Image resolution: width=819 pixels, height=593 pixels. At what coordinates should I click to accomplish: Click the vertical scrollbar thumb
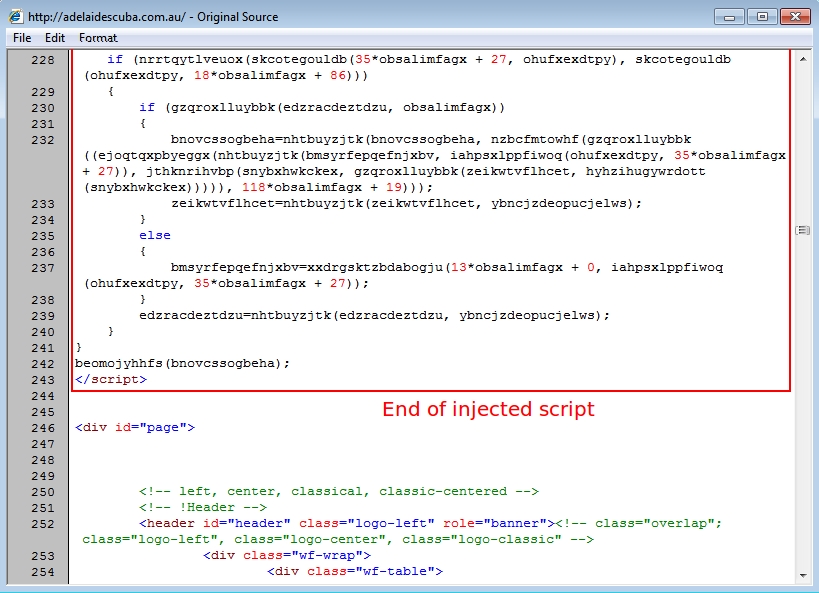[x=802, y=230]
